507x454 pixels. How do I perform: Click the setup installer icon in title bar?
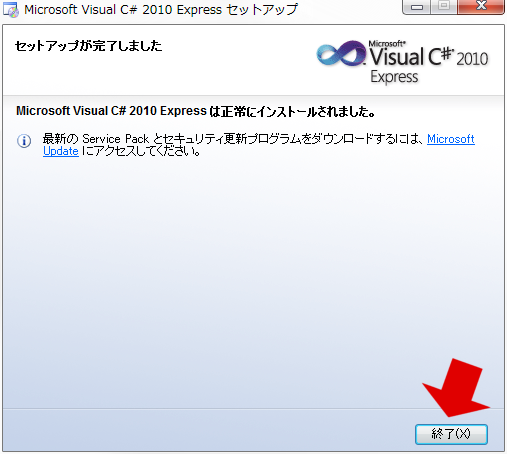tap(11, 9)
